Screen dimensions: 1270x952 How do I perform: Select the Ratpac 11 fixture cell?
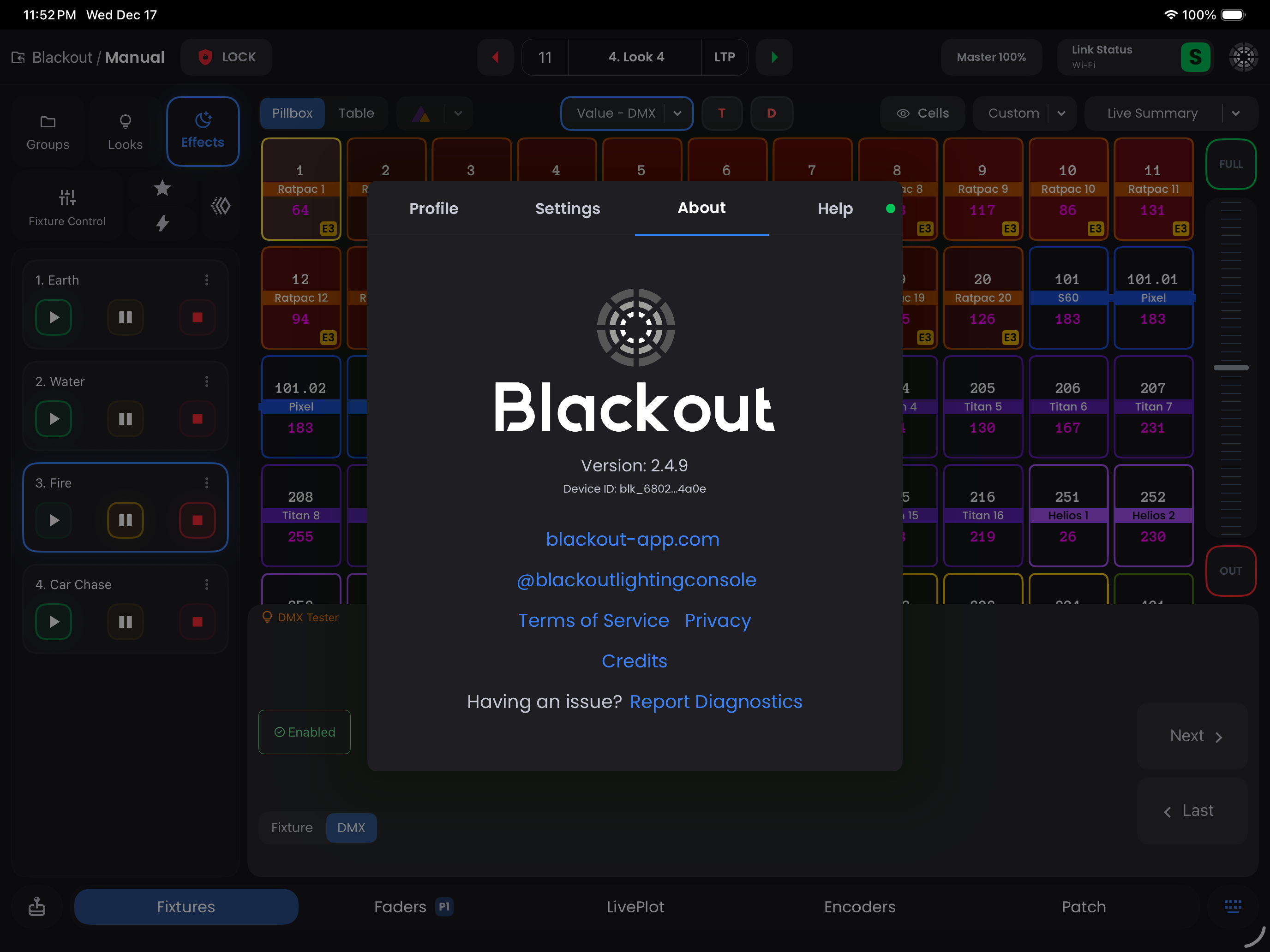point(1152,189)
